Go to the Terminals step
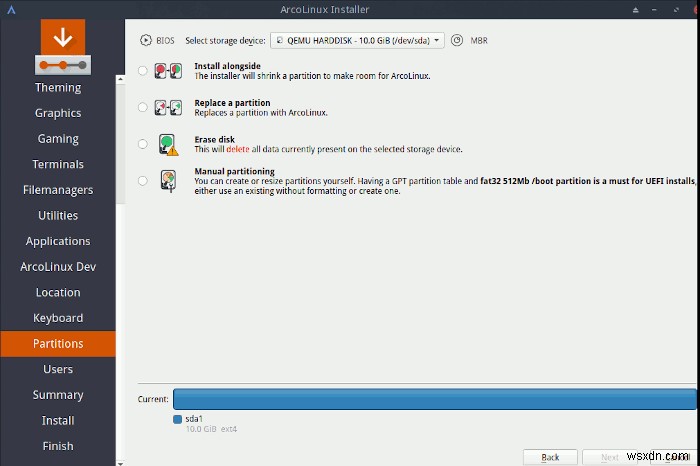This screenshot has height=466, width=700. coord(58,164)
